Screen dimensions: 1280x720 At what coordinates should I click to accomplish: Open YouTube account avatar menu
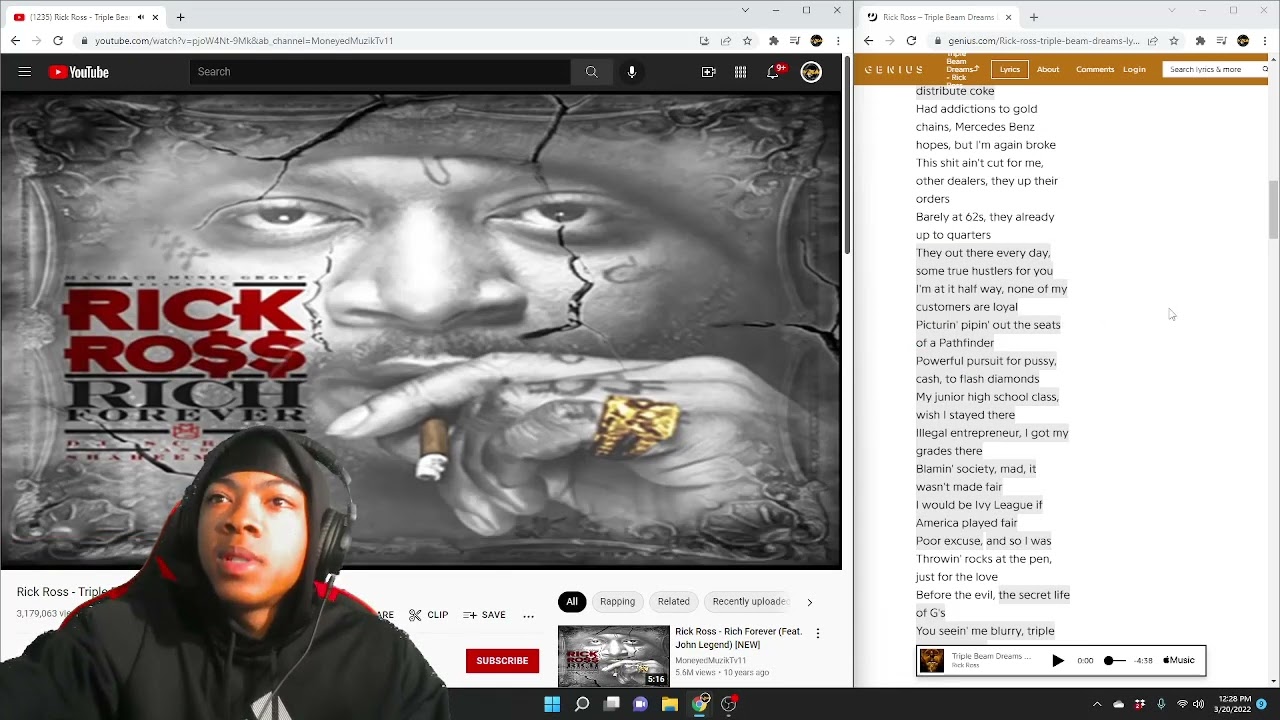pos(811,72)
